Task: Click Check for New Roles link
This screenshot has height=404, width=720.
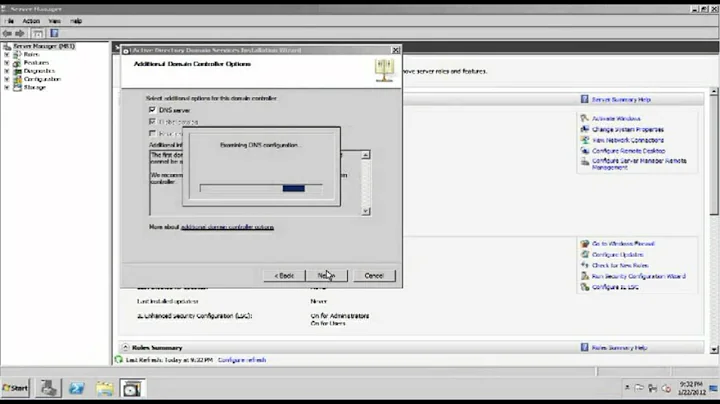Action: click(x=620, y=265)
